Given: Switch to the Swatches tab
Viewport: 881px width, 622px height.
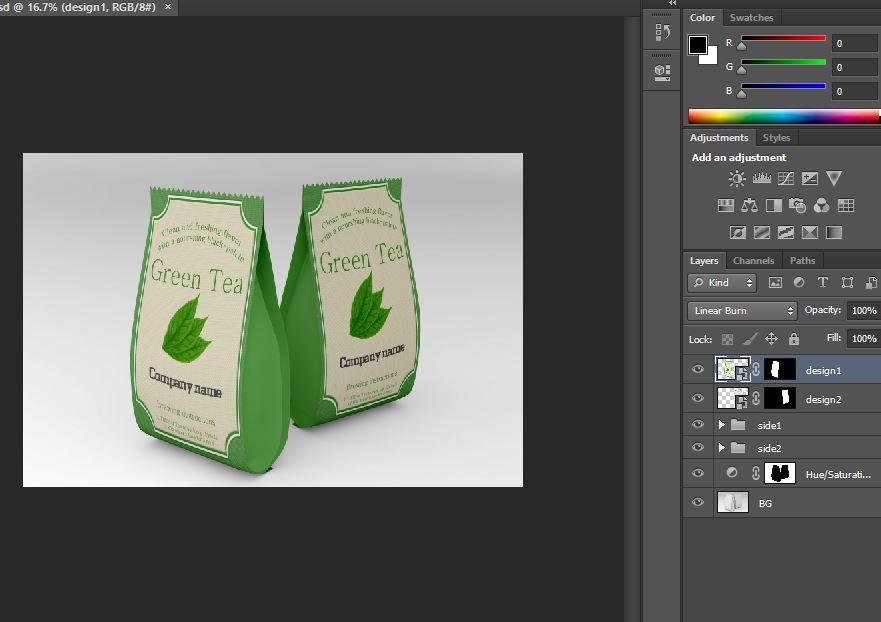Looking at the screenshot, I should coord(751,17).
